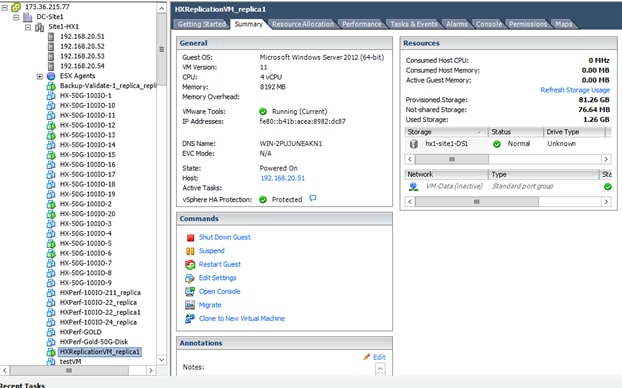Click Refresh Storage Usage link

pos(575,90)
